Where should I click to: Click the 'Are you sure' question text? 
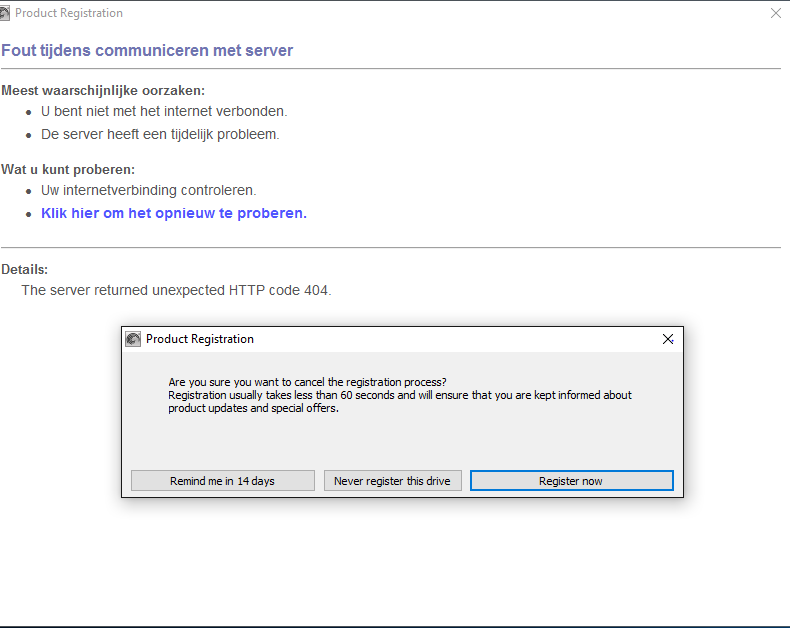[x=307, y=382]
